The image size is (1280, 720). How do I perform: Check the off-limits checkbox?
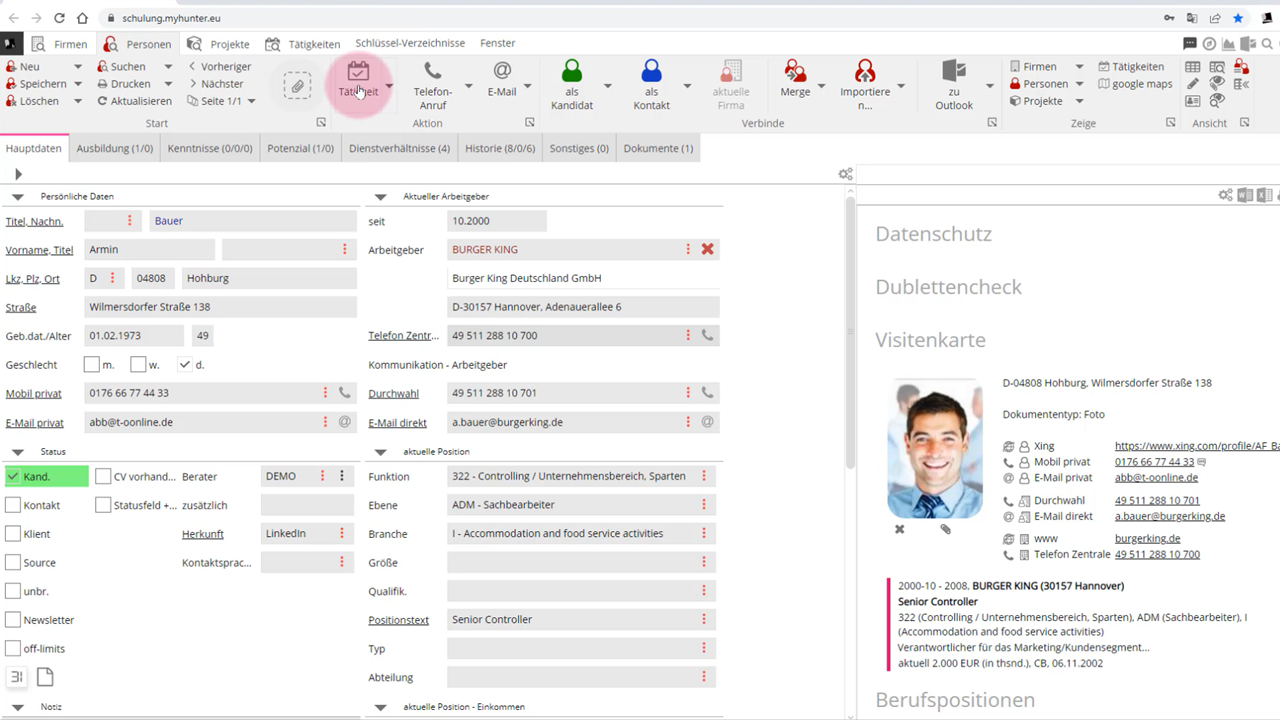pyautogui.click(x=13, y=649)
